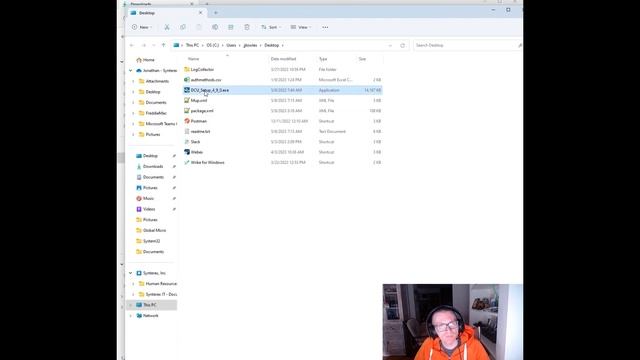
Task: Select the authmethods.csv Excel file icon
Action: click(x=187, y=80)
